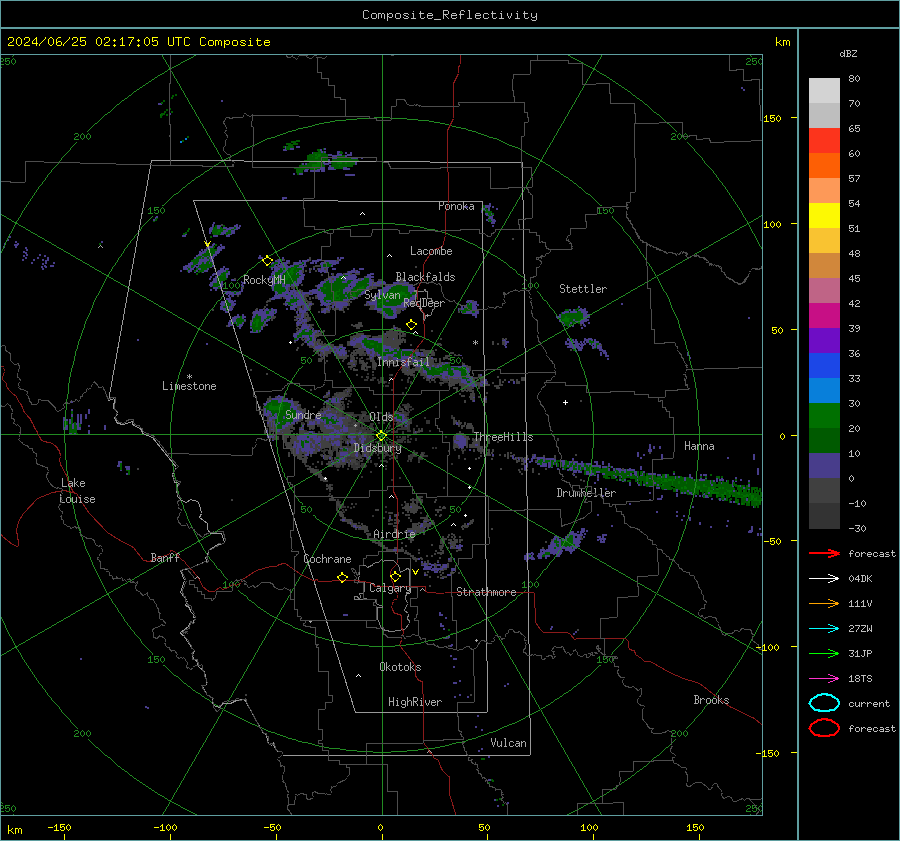Click the magenta 18TS arrow in legend
The height and width of the screenshot is (841, 900).
824,679
